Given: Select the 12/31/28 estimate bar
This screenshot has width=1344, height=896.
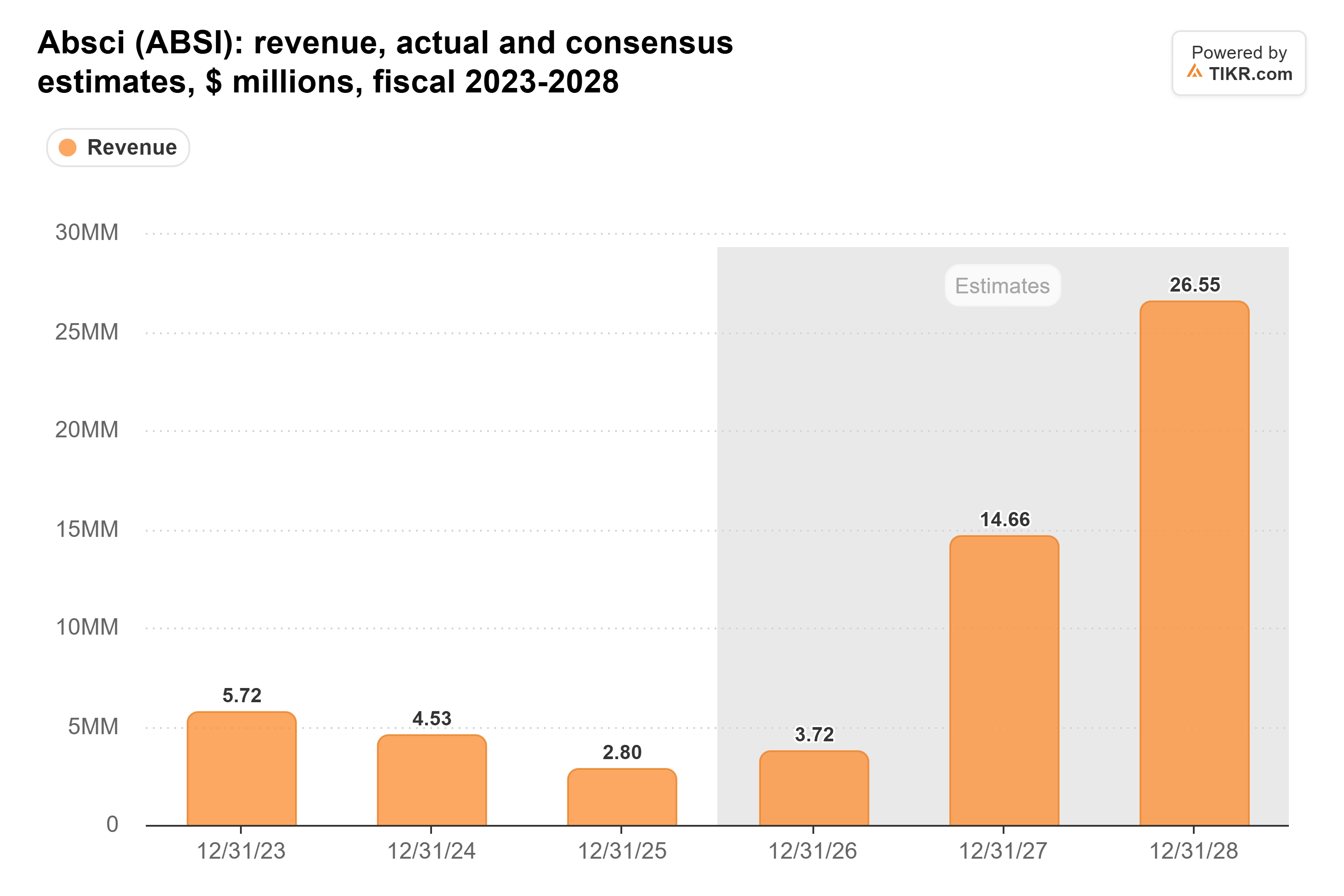Looking at the screenshot, I should (x=1195, y=564).
